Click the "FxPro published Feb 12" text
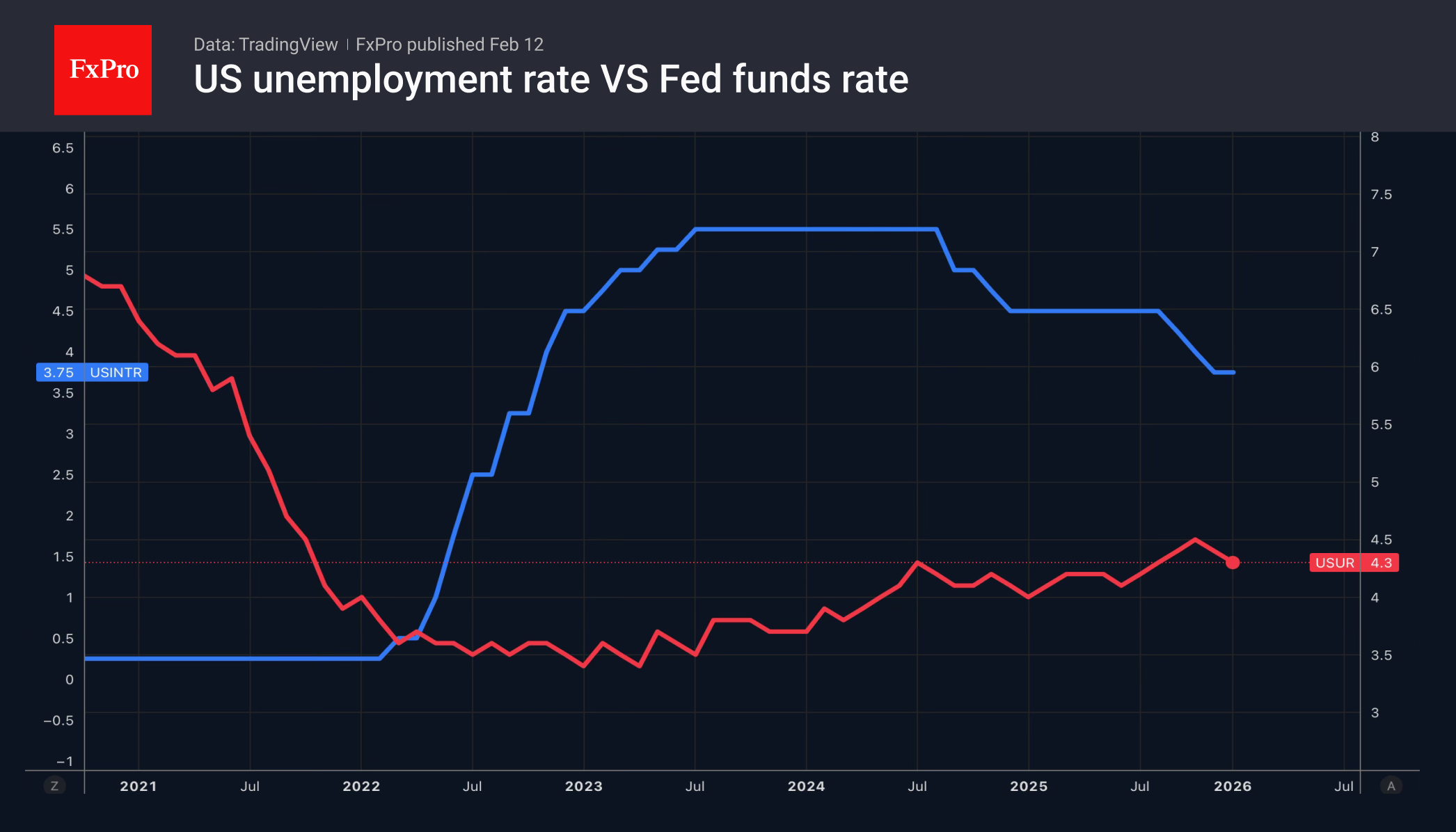The height and width of the screenshot is (832, 1456). pyautogui.click(x=449, y=45)
